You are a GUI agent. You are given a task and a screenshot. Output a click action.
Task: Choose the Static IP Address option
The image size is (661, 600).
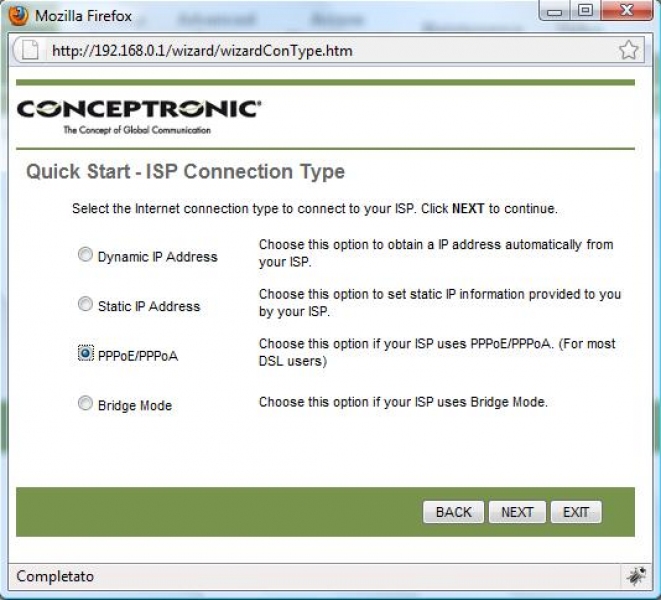tap(85, 305)
